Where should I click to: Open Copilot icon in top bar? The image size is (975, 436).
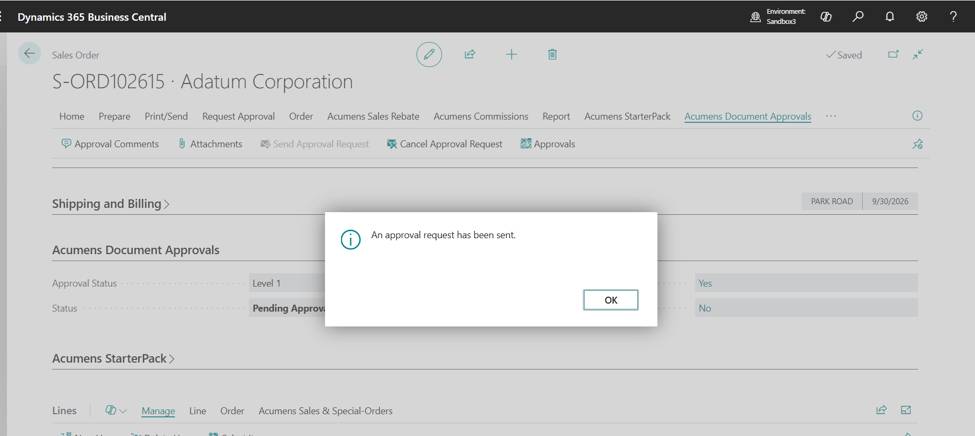click(826, 17)
